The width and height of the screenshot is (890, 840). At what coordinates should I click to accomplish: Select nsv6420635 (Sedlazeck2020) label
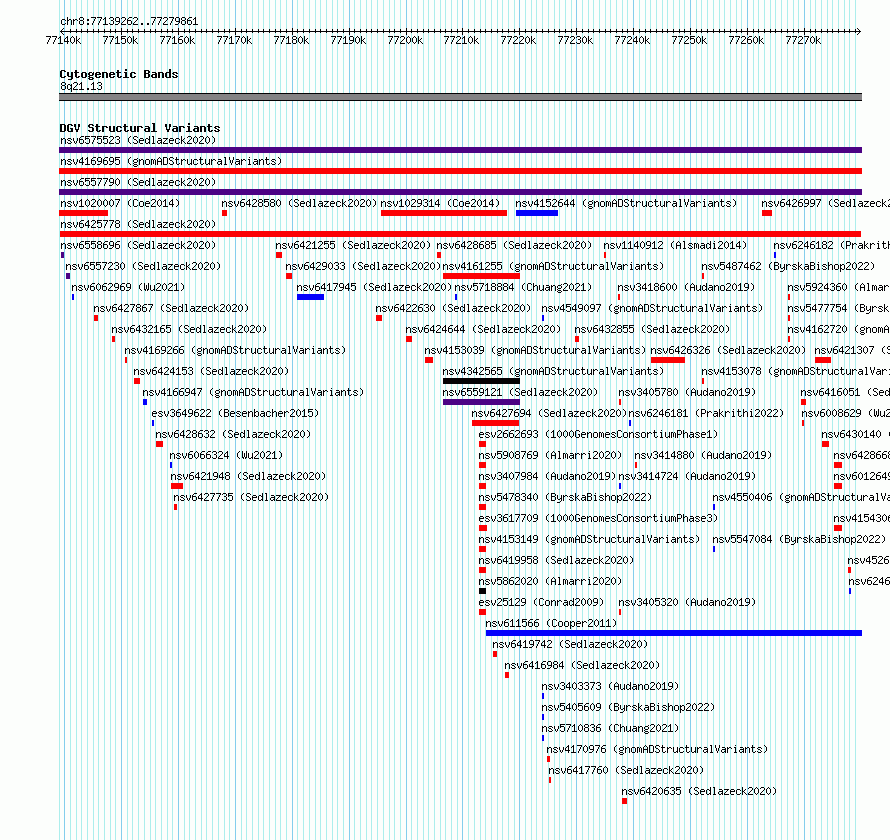[699, 791]
